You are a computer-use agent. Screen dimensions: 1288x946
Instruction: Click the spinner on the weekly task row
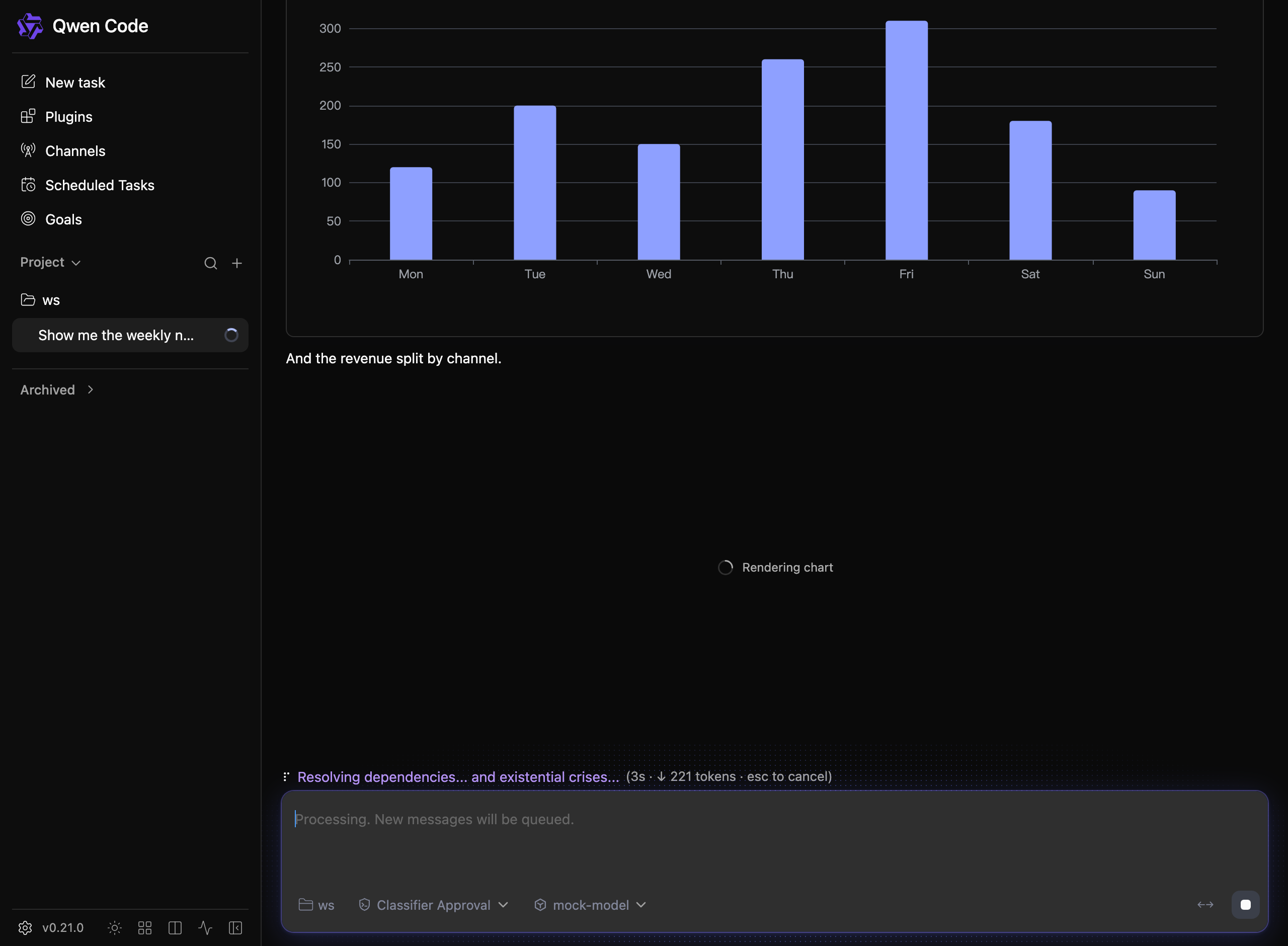click(x=231, y=335)
